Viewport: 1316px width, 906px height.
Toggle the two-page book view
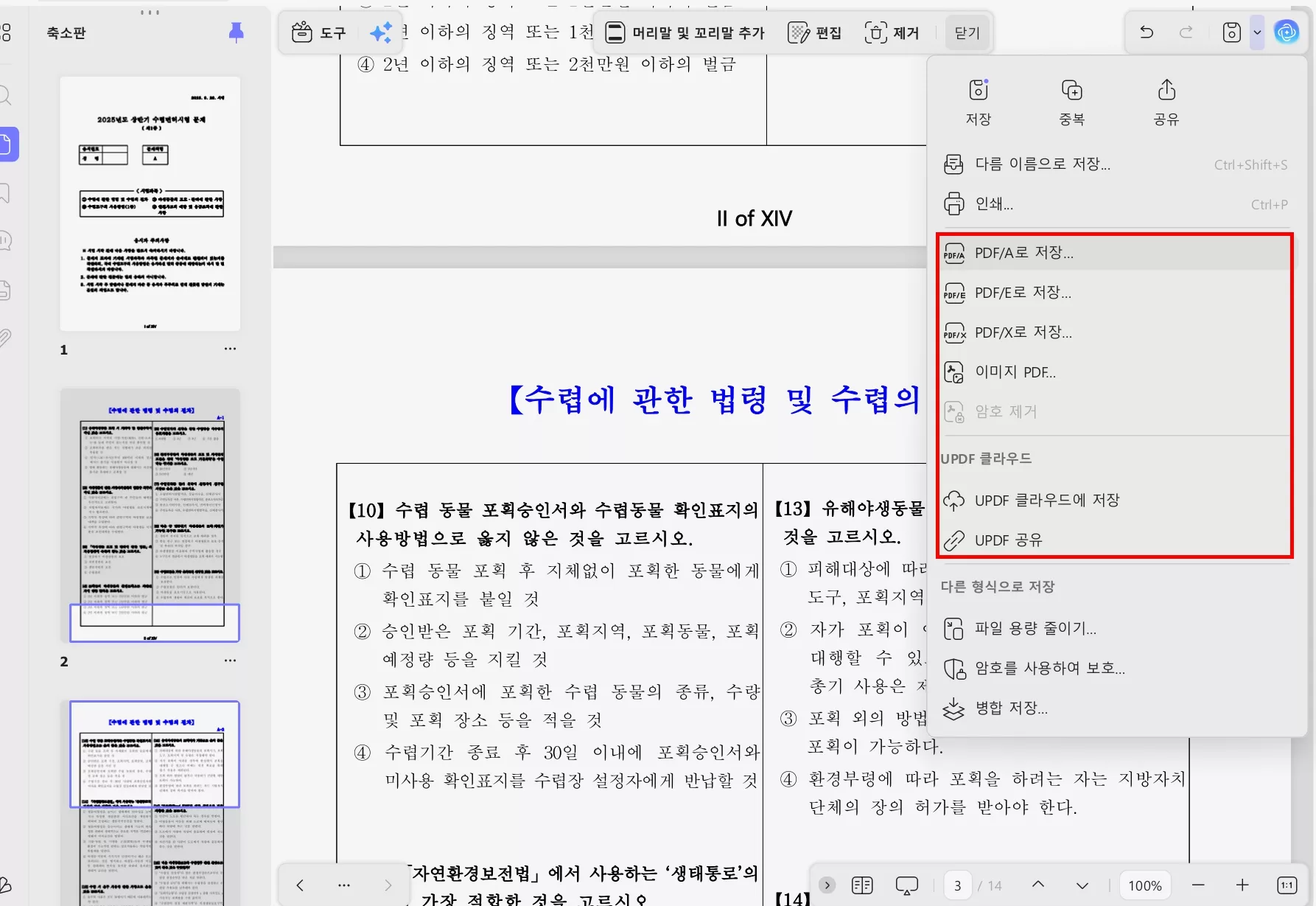point(862,884)
